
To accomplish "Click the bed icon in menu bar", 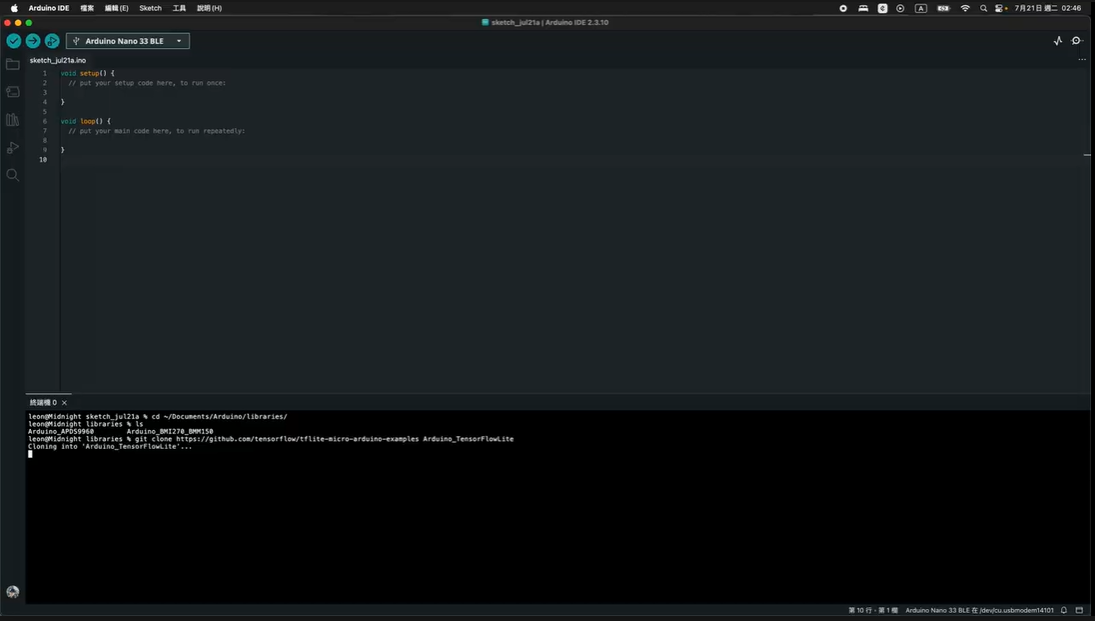I will (x=863, y=8).
